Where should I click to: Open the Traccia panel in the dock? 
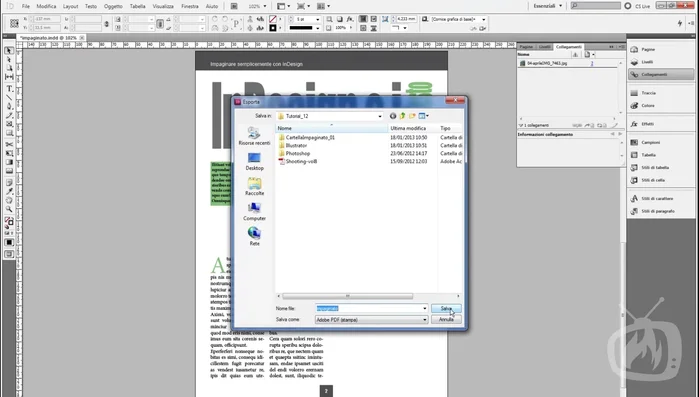pos(661,93)
